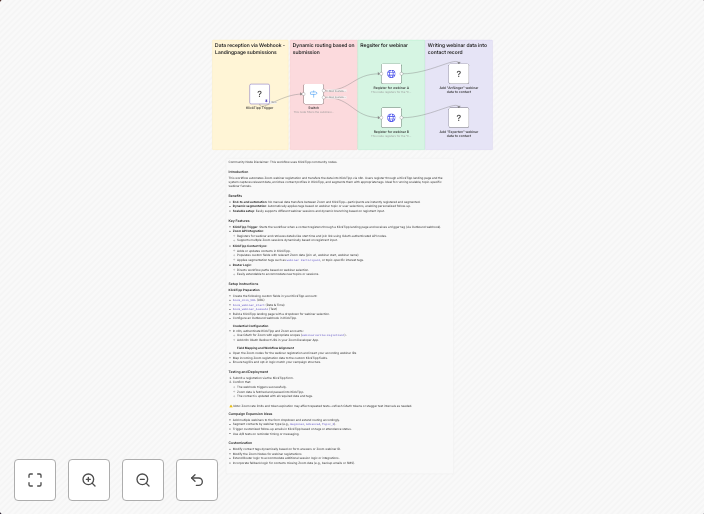The image size is (704, 514).
Task: Click the Key Features heading in the note
Action: pyautogui.click(x=239, y=221)
